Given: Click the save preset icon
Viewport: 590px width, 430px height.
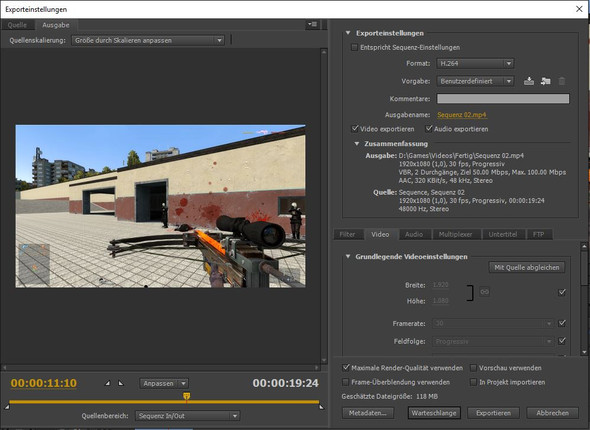Looking at the screenshot, I should click(x=529, y=81).
